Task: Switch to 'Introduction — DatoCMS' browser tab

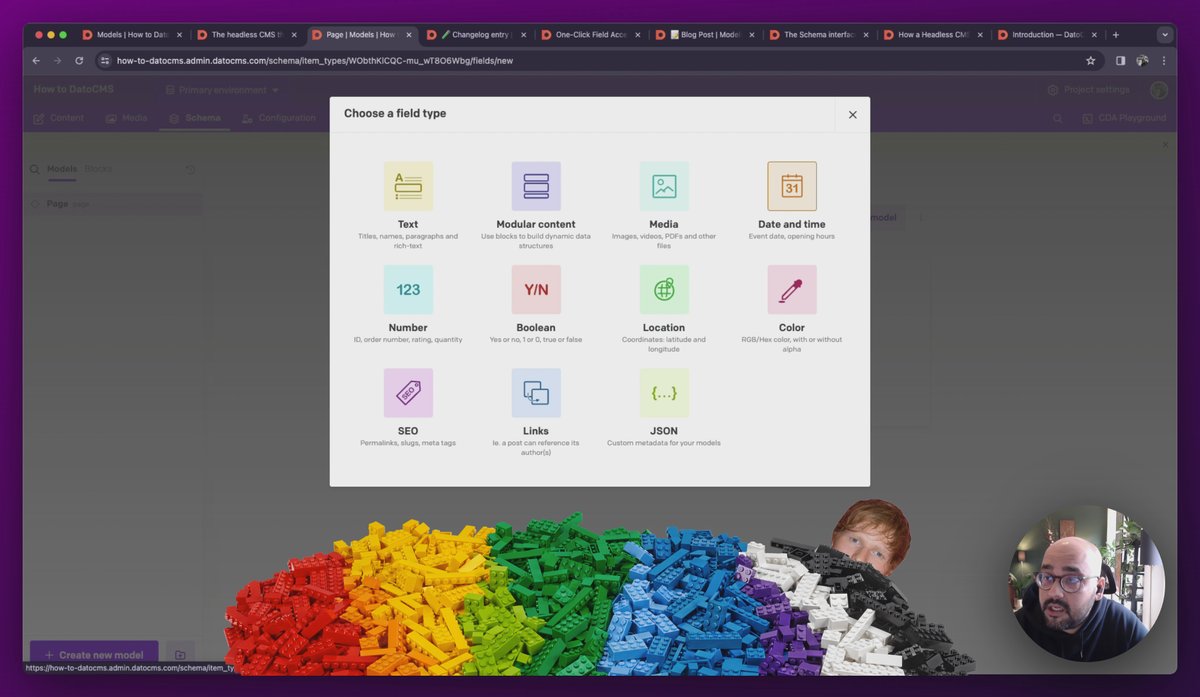Action: pos(1048,34)
